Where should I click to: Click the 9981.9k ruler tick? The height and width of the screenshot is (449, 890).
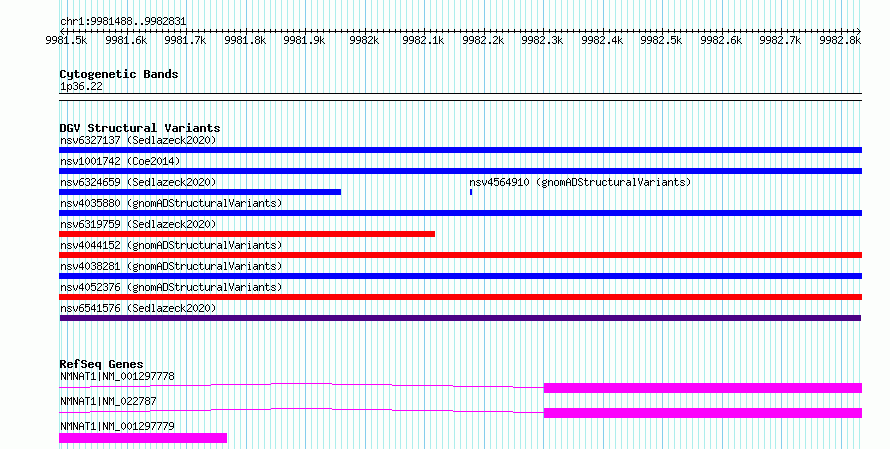(x=304, y=40)
